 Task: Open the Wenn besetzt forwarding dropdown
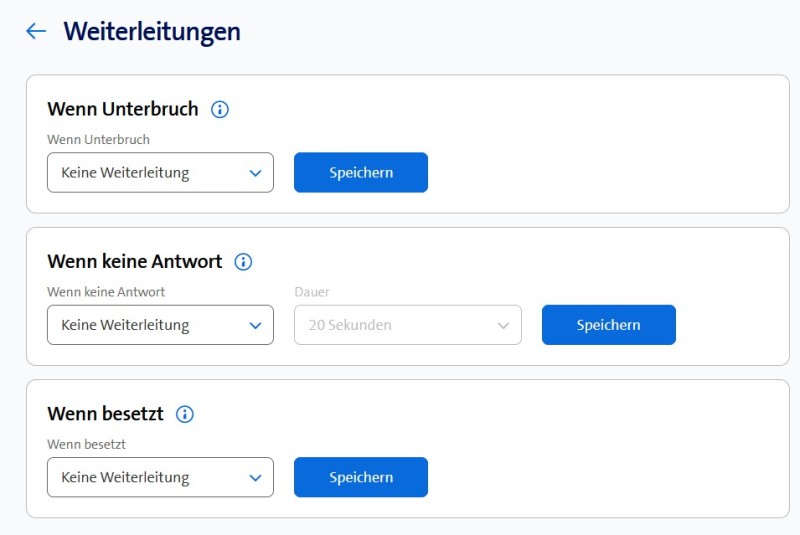[160, 477]
